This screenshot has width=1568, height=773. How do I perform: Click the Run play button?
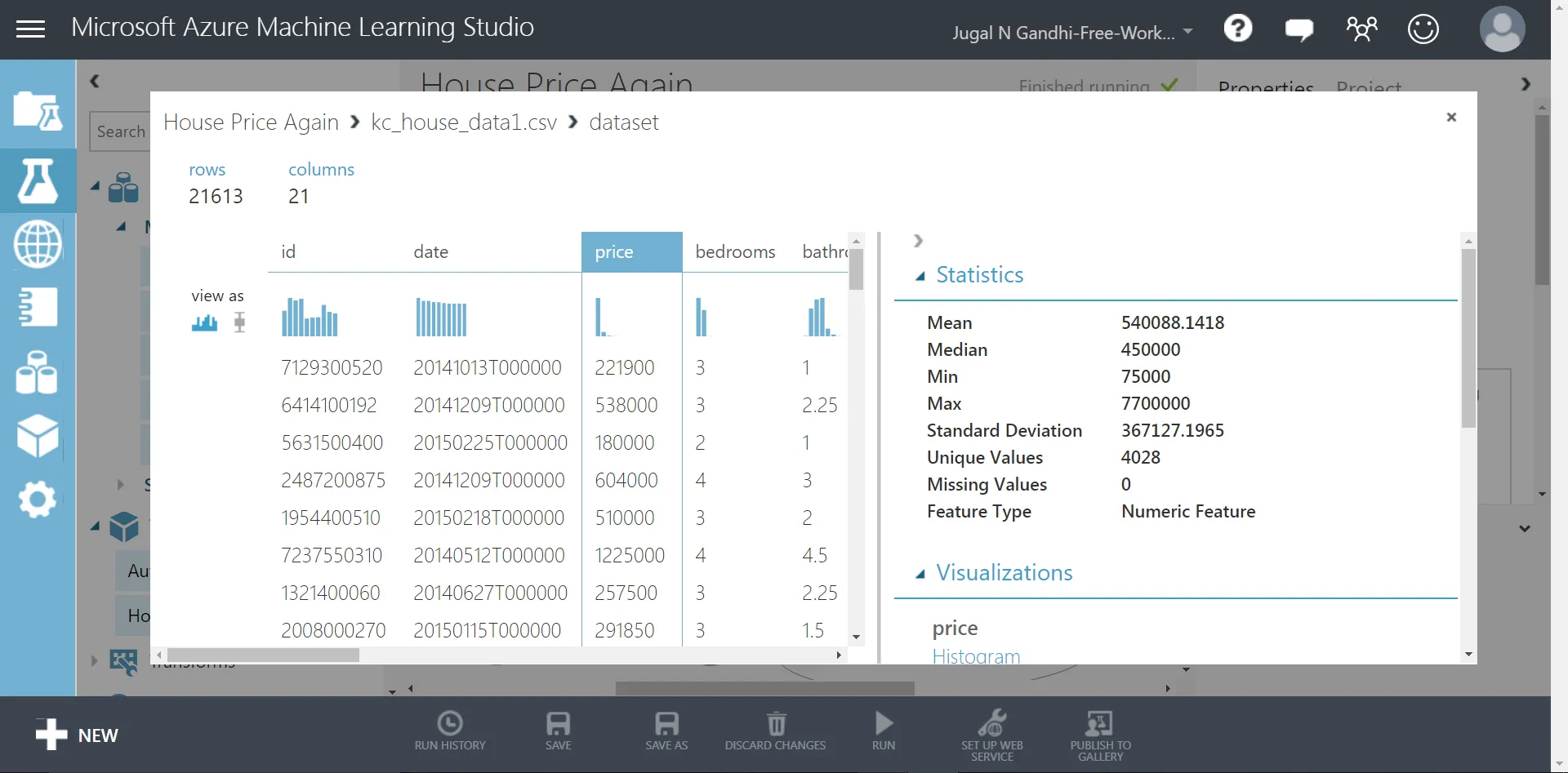point(884,731)
